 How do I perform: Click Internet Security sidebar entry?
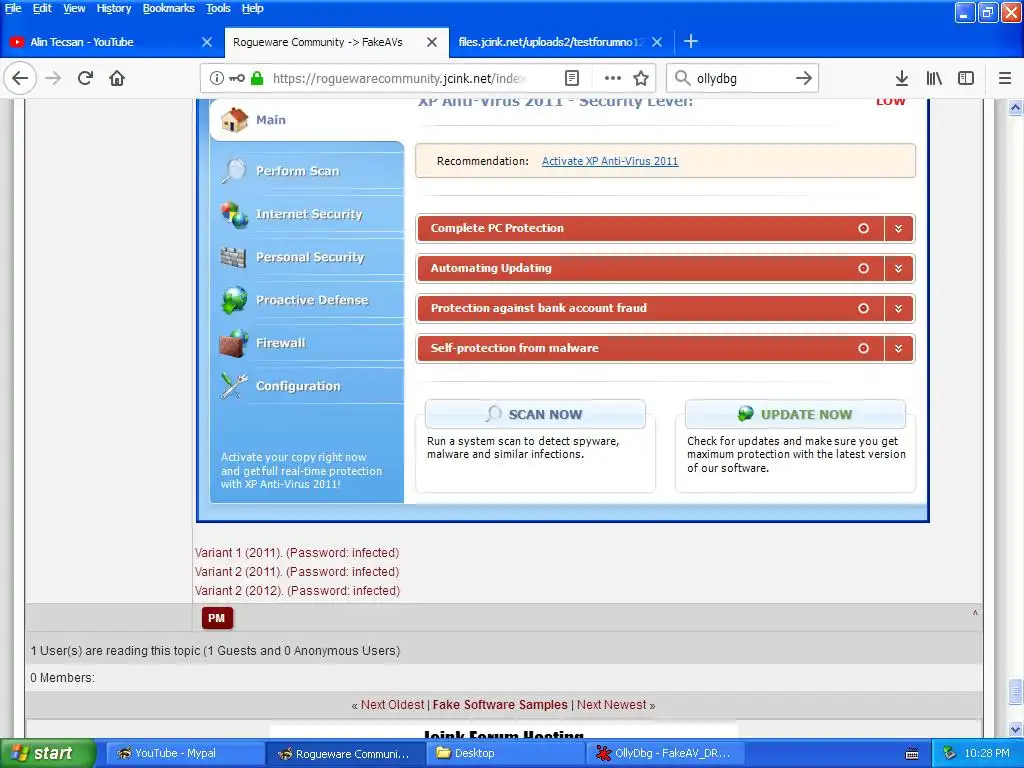coord(309,214)
